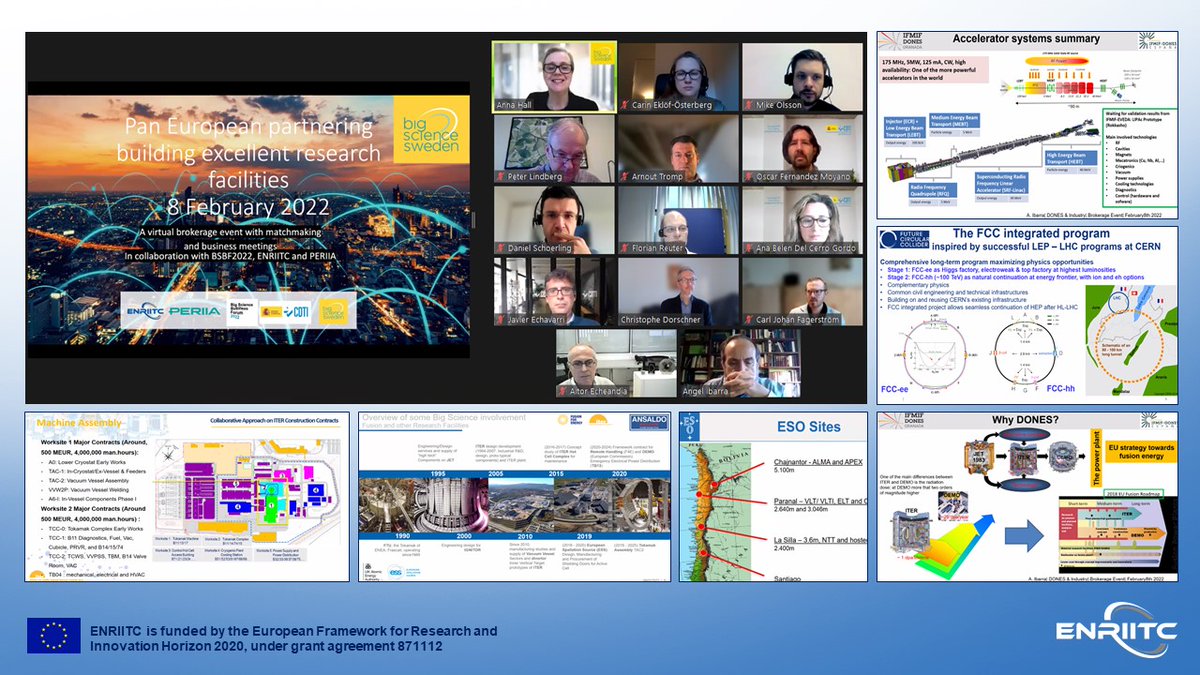Viewport: 1200px width, 675px height.
Task: Click the muted mic icon beside Oscar Fernandez Moyano
Action: click(750, 177)
